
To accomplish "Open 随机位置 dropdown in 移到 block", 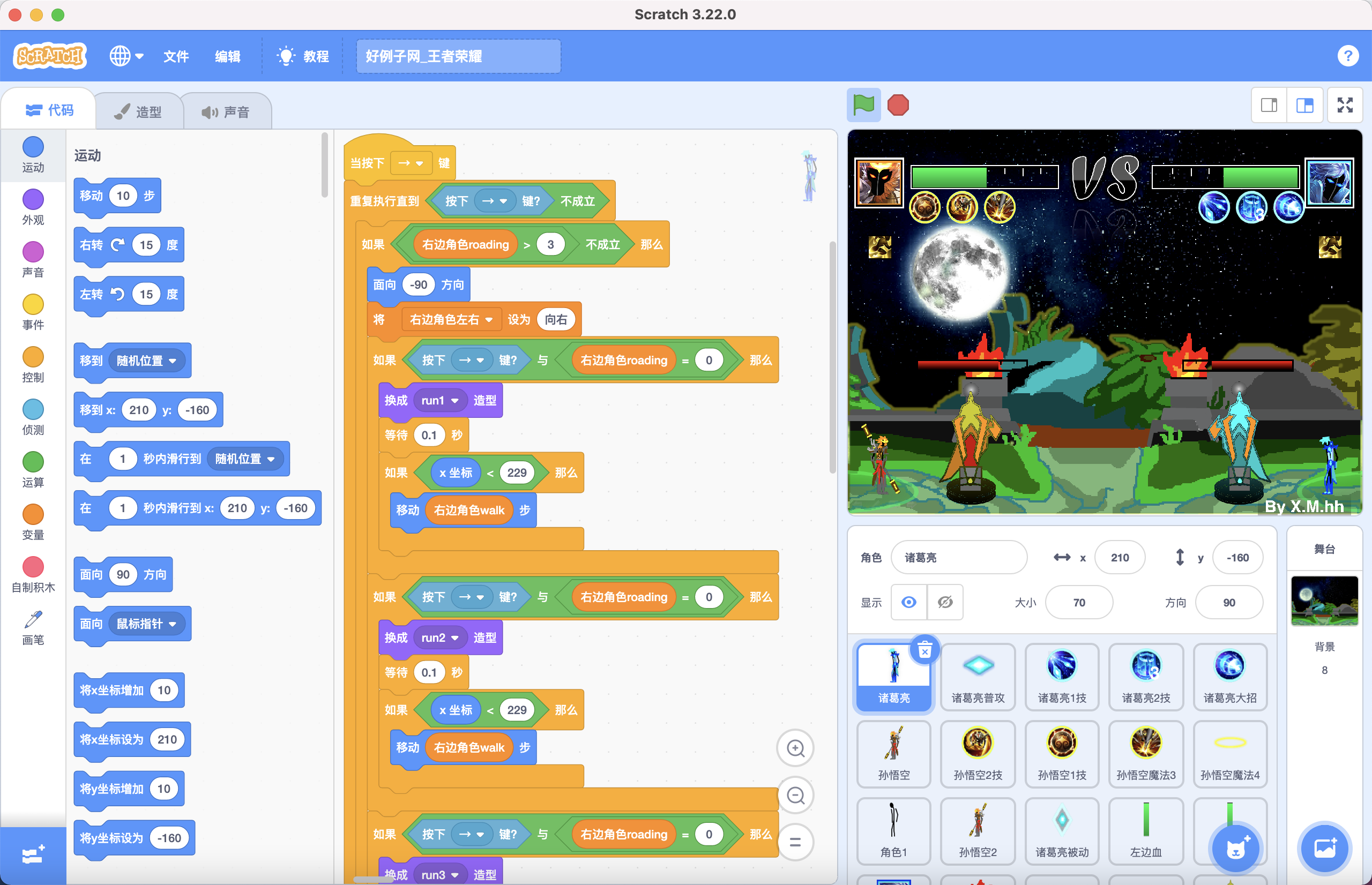I will 146,361.
